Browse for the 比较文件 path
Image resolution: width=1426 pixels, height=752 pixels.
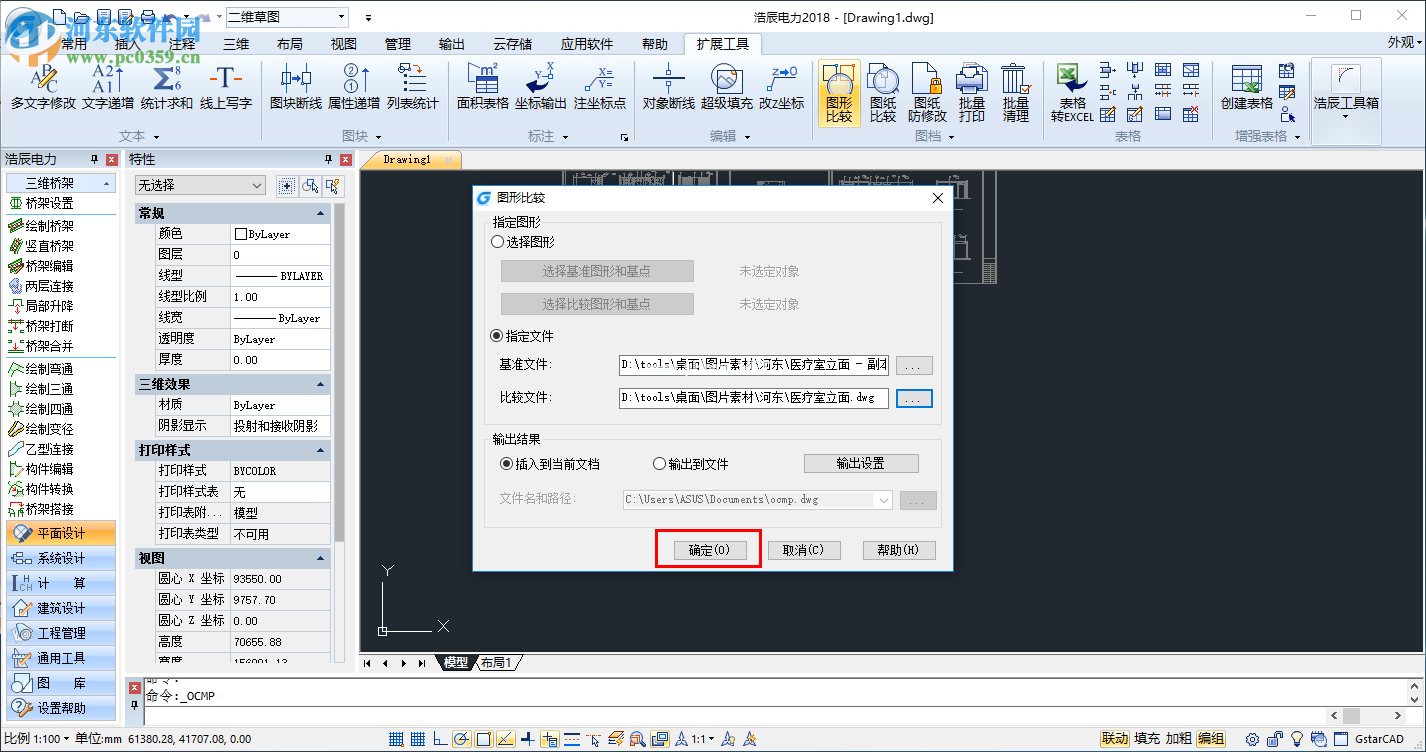914,398
